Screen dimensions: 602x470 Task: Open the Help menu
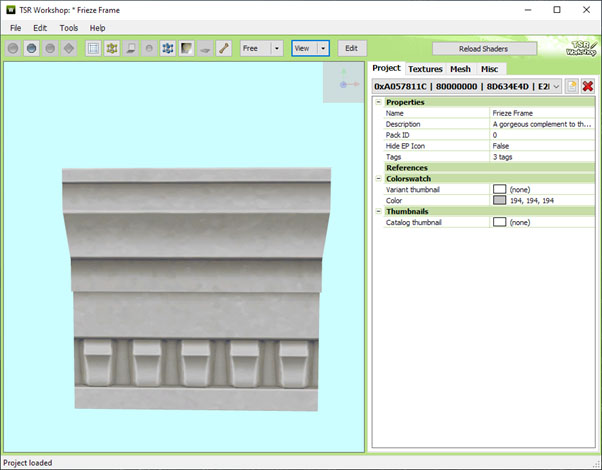tap(98, 28)
